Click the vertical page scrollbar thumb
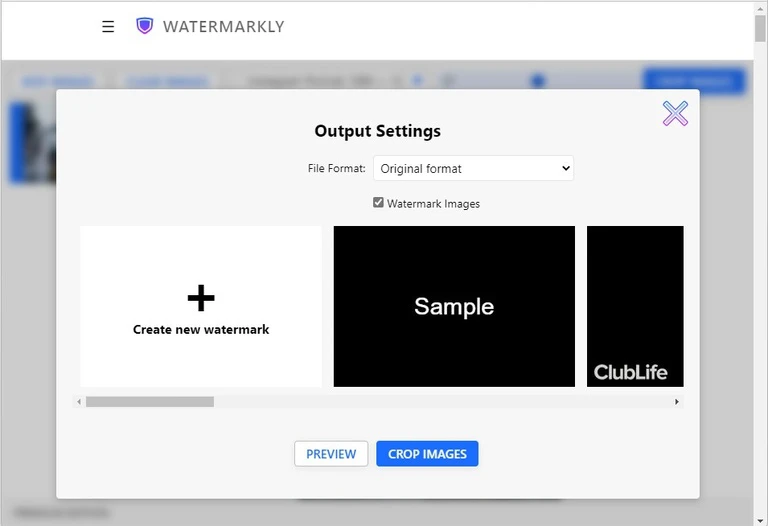The width and height of the screenshot is (768, 526). point(760,27)
